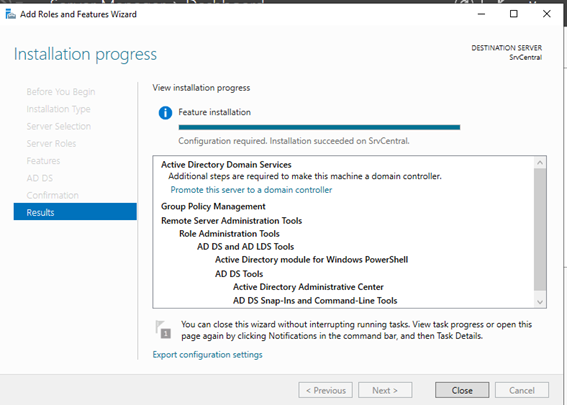
Task: Click the blue Feature installation info icon
Action: point(165,113)
